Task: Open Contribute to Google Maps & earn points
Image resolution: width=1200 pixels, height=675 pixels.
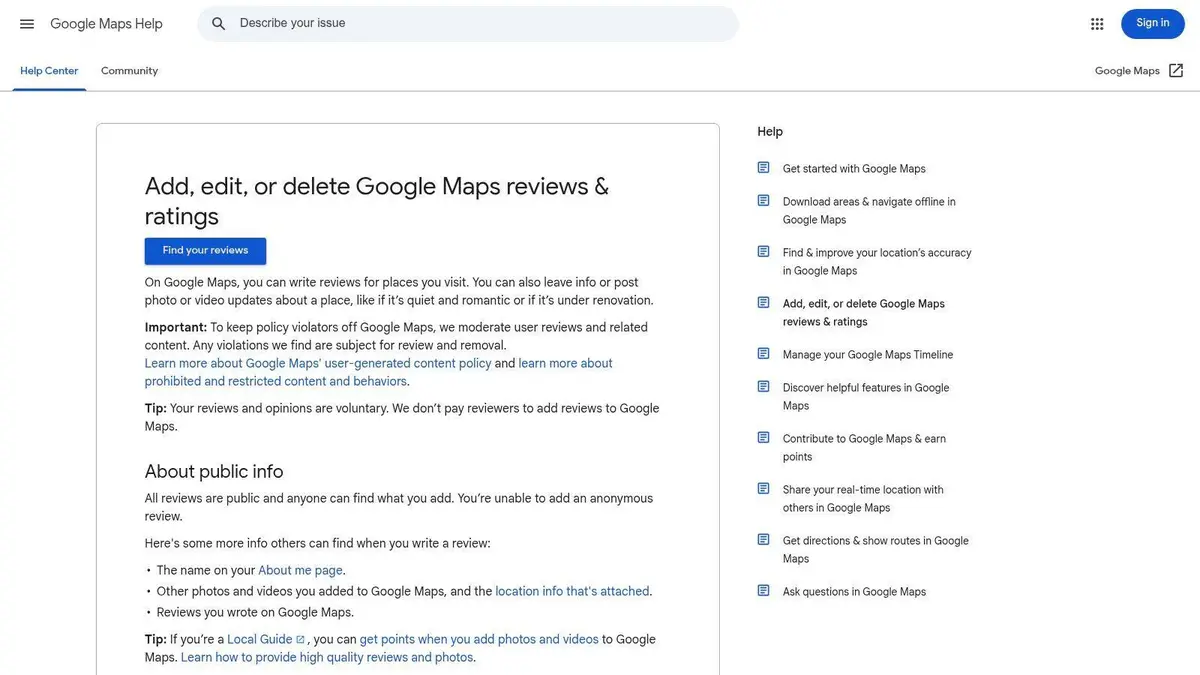Action: pos(864,448)
